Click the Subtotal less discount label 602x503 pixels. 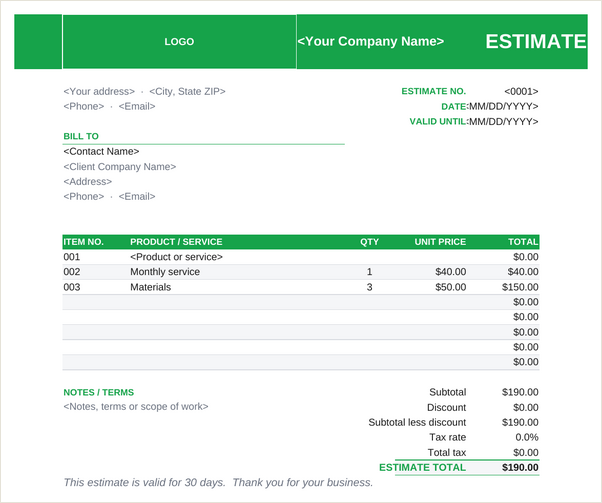(x=417, y=422)
